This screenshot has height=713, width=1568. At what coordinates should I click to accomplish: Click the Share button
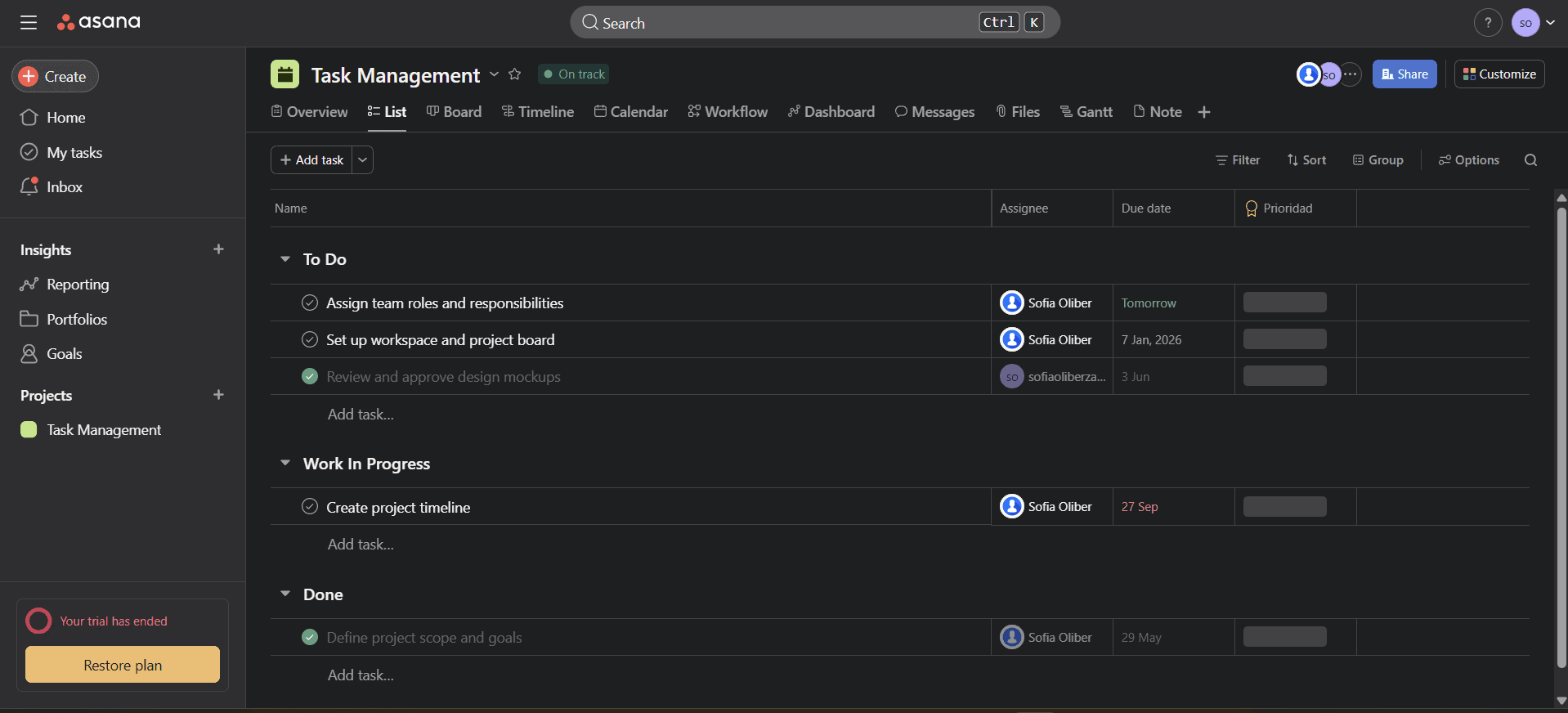click(1404, 74)
